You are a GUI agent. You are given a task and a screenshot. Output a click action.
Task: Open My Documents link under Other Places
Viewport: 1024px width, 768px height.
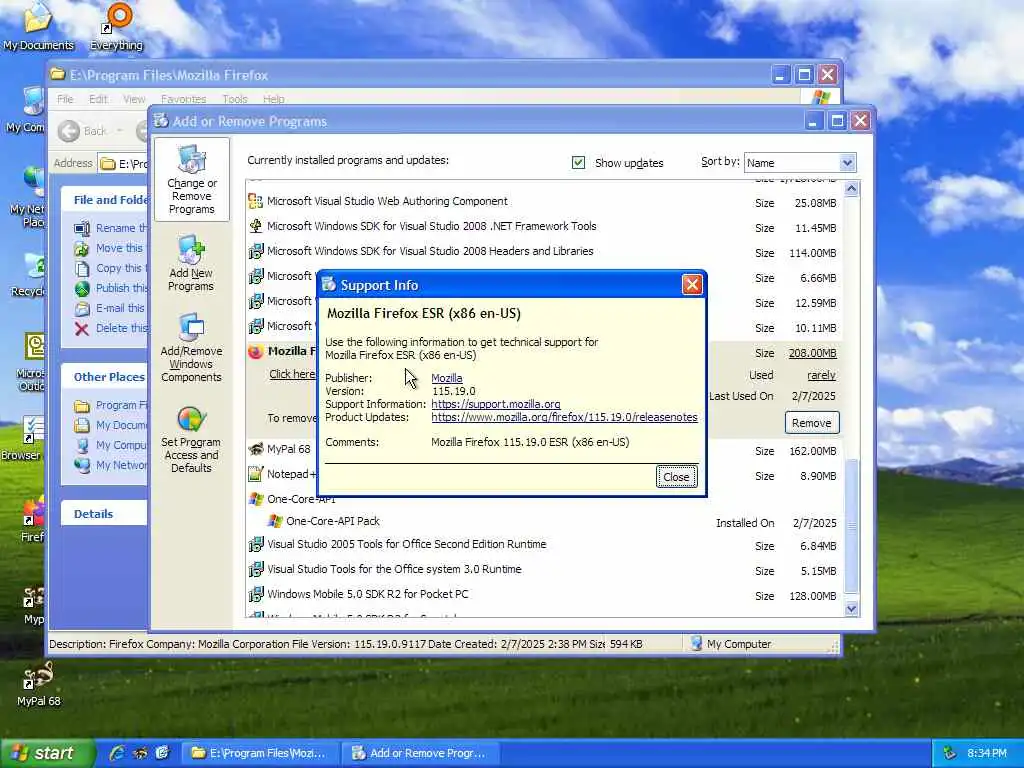click(x=111, y=426)
